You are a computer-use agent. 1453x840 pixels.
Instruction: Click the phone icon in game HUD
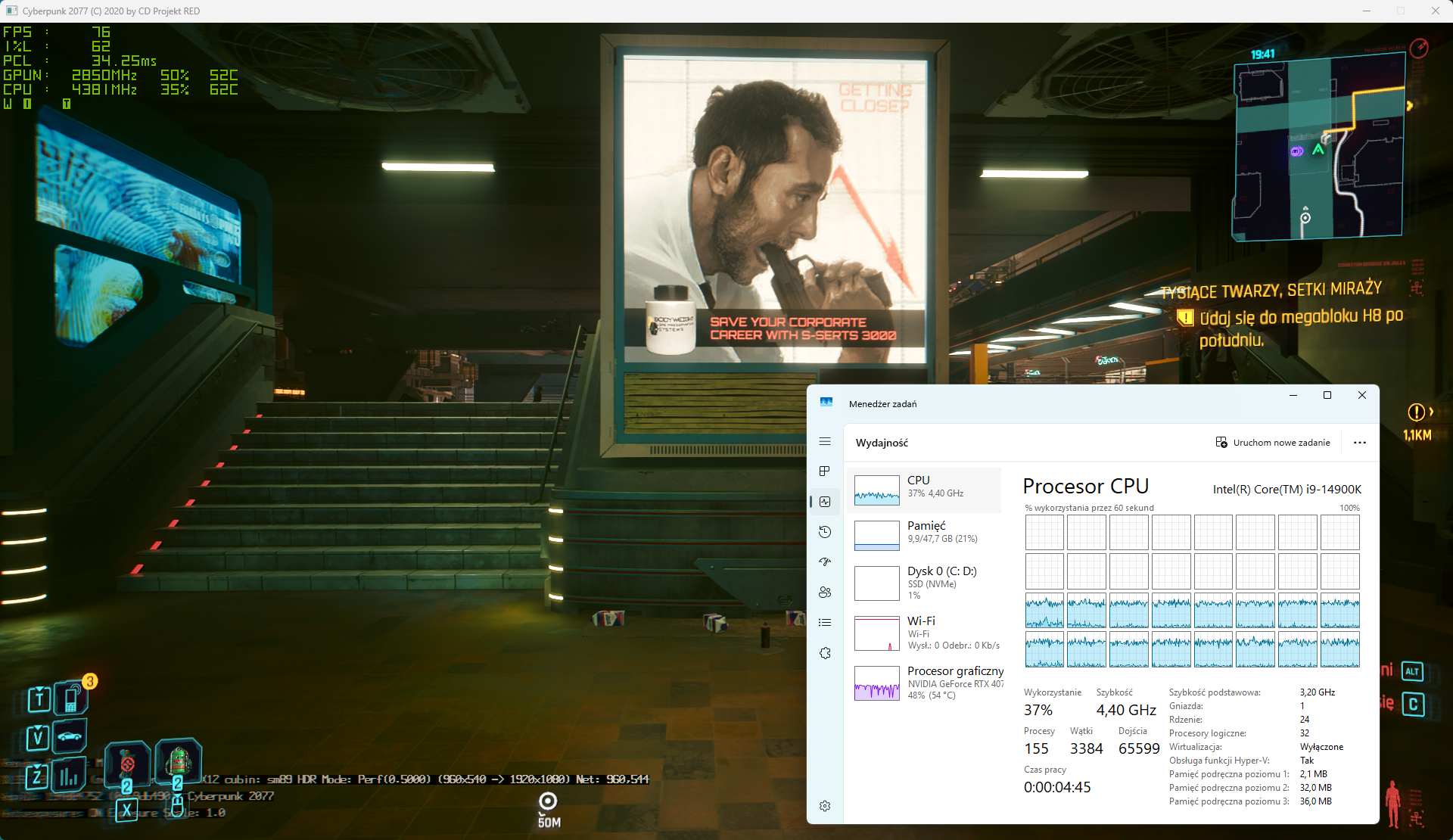point(70,698)
